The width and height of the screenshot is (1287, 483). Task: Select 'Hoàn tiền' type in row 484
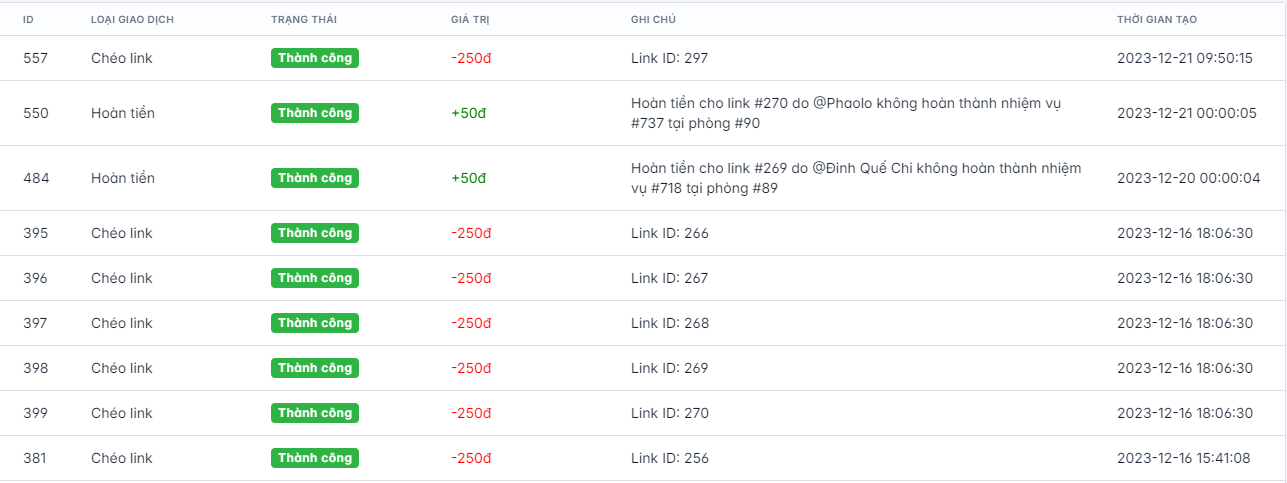pyautogui.click(x=123, y=178)
